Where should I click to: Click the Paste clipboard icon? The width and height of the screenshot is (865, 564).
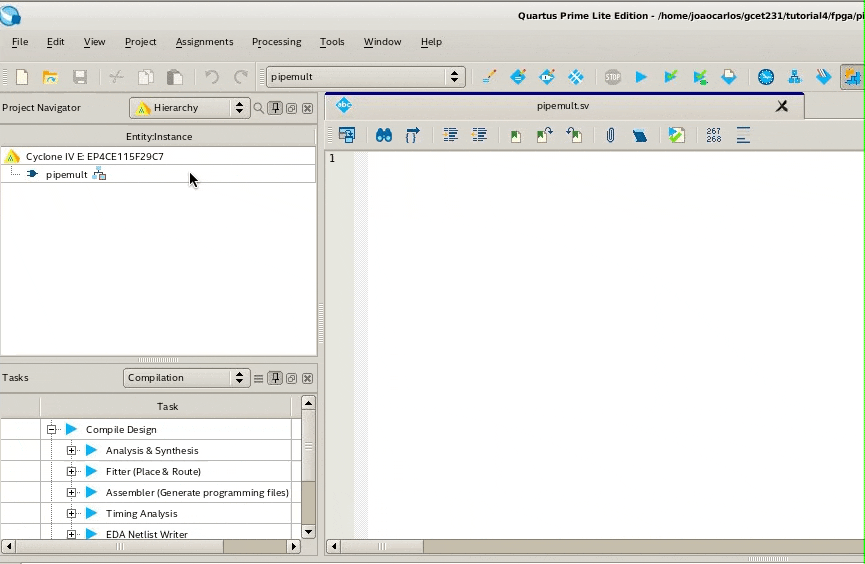coord(175,77)
